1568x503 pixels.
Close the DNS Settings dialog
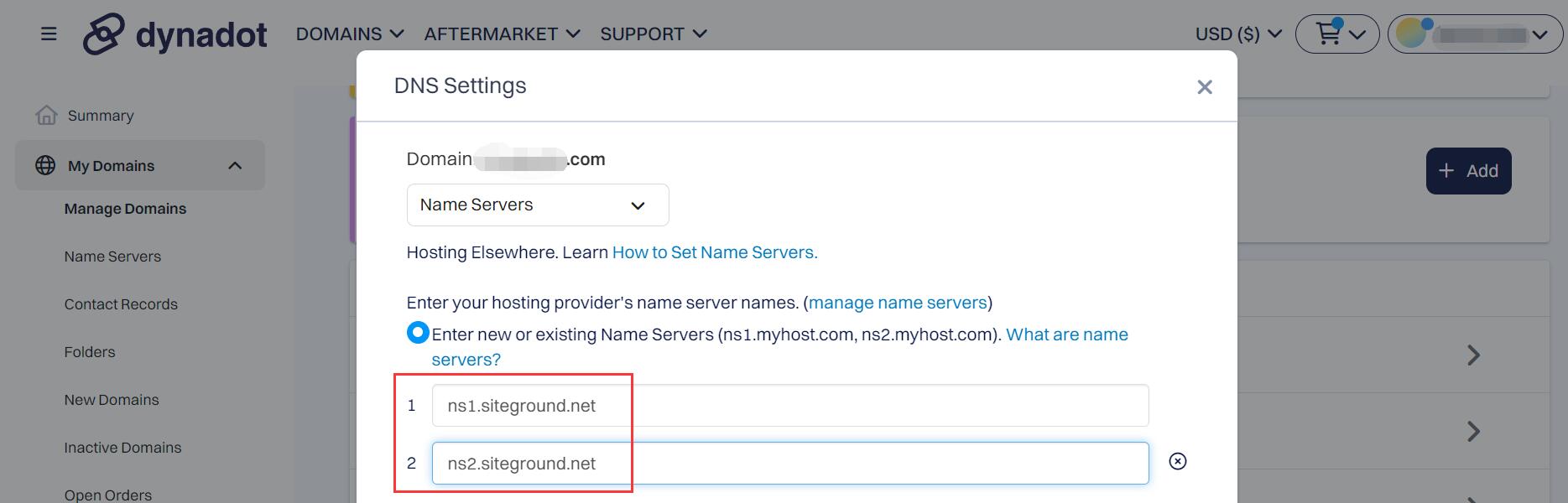(x=1205, y=87)
